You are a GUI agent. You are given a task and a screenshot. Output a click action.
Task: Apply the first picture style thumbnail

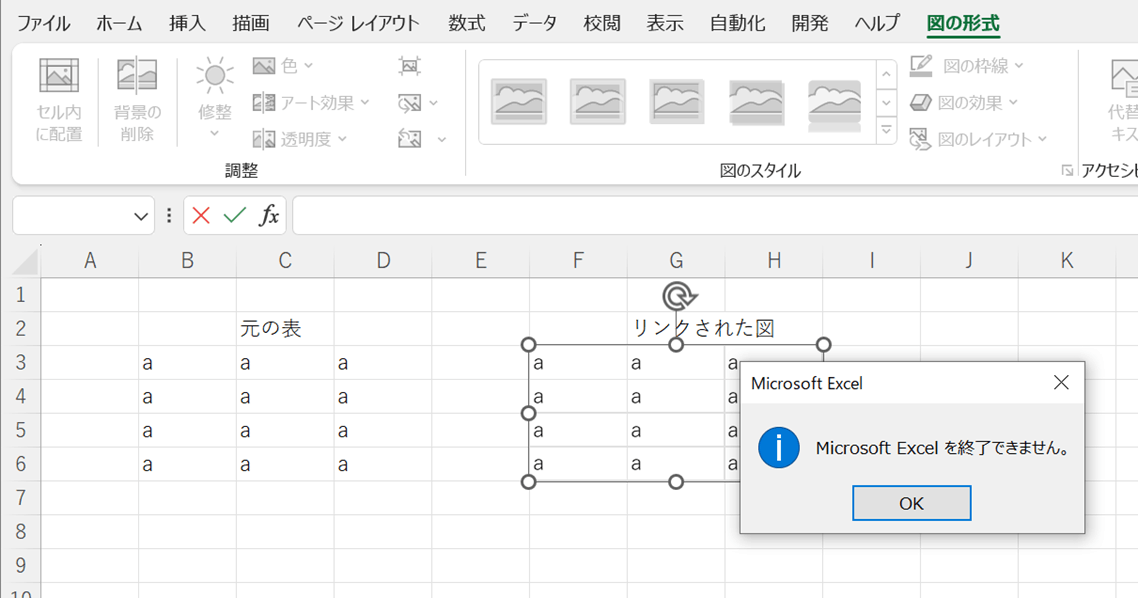click(x=519, y=102)
